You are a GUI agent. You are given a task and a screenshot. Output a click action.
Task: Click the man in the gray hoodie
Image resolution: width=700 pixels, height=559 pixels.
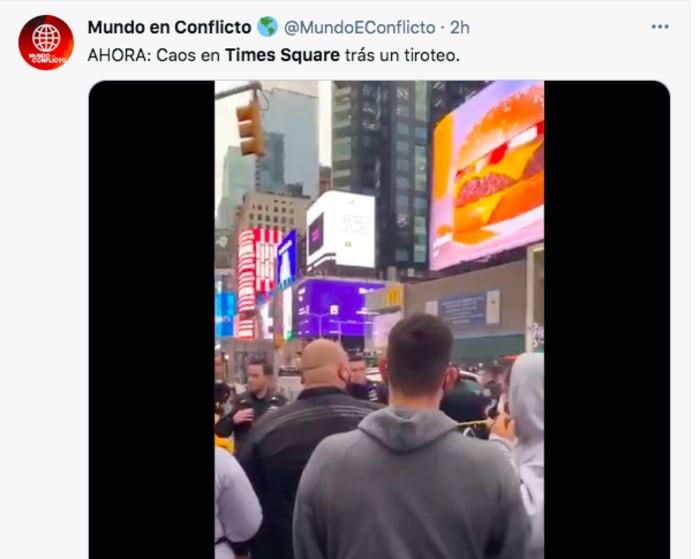(408, 446)
